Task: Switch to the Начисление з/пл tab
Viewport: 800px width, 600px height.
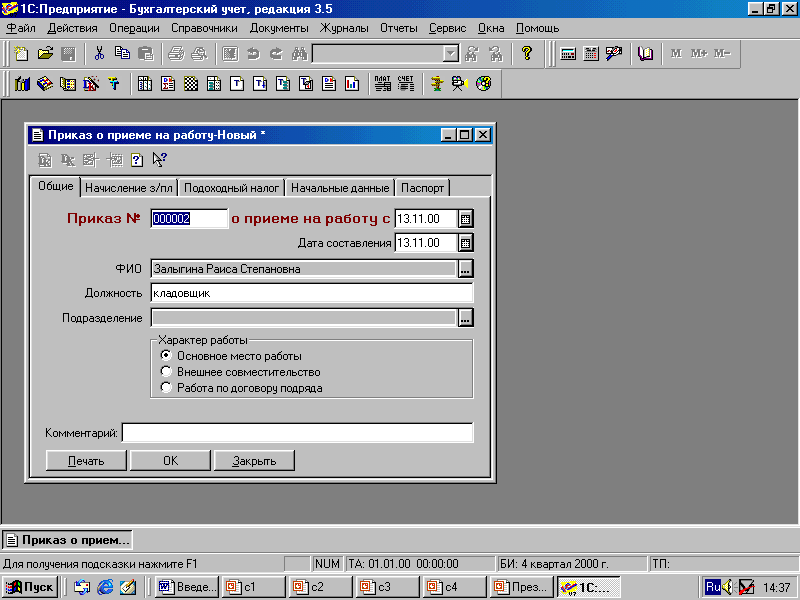Action: [129, 188]
